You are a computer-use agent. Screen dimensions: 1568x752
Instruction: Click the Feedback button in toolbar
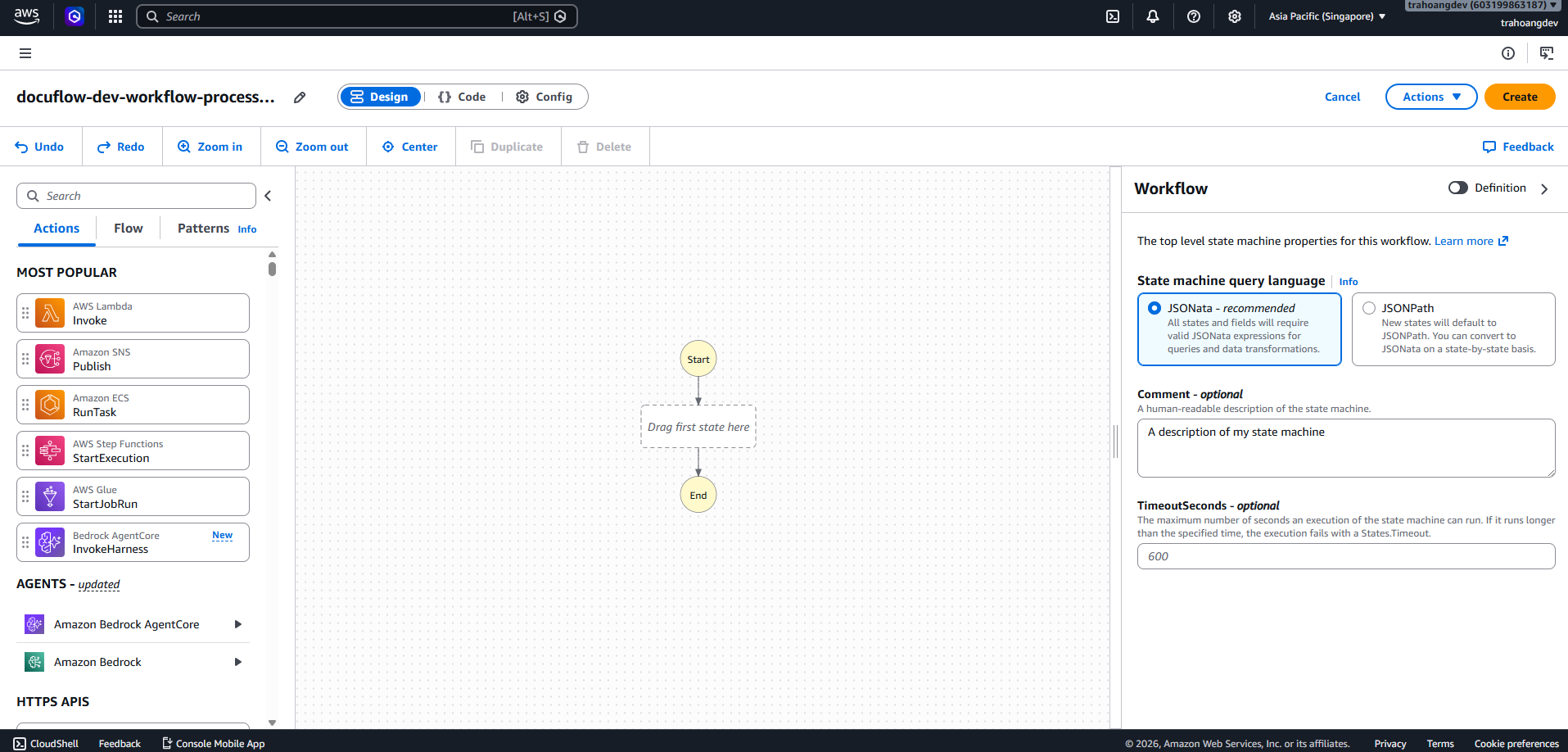click(1518, 147)
